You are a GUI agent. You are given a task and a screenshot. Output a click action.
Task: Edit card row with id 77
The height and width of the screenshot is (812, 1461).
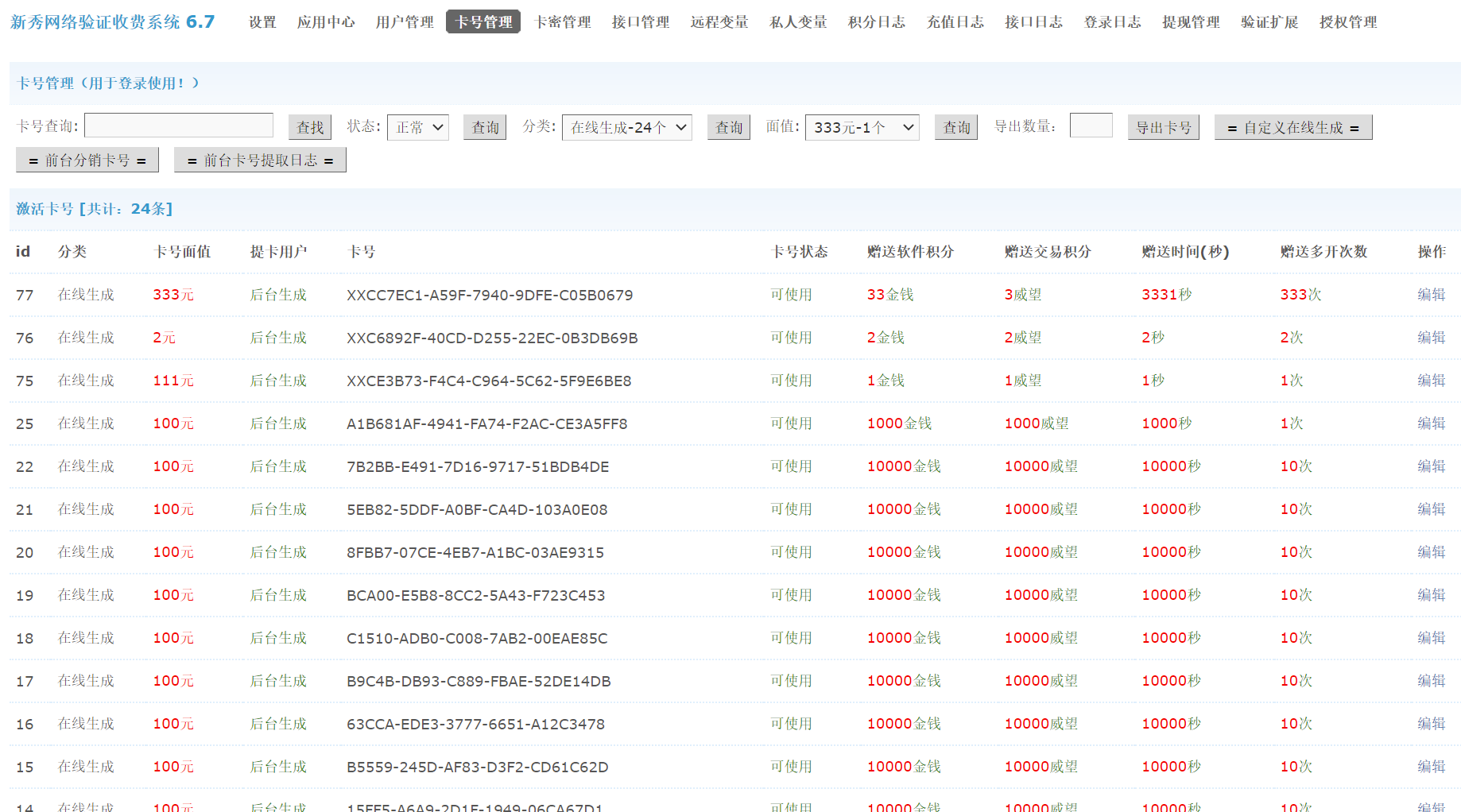1431,295
